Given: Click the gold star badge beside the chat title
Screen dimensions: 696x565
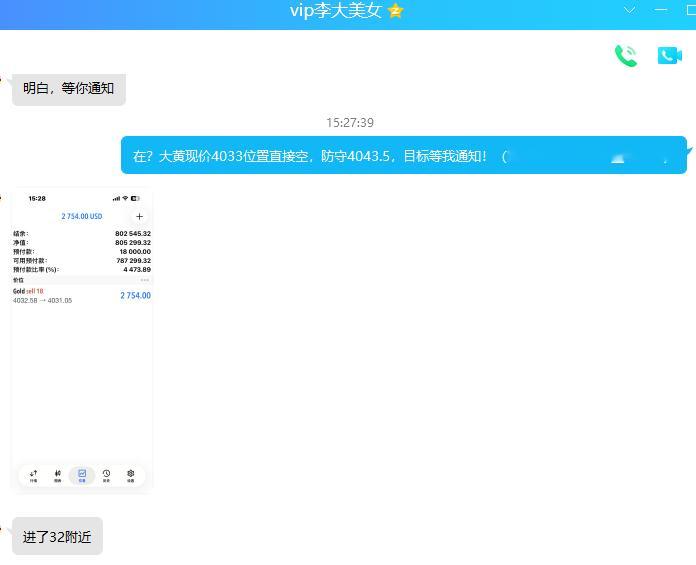Looking at the screenshot, I should pyautogui.click(x=395, y=11).
